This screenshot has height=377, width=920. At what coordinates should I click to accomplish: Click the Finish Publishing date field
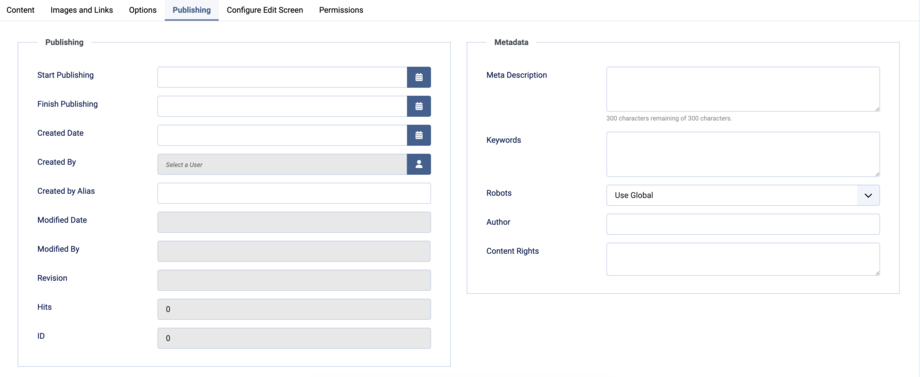[282, 106]
